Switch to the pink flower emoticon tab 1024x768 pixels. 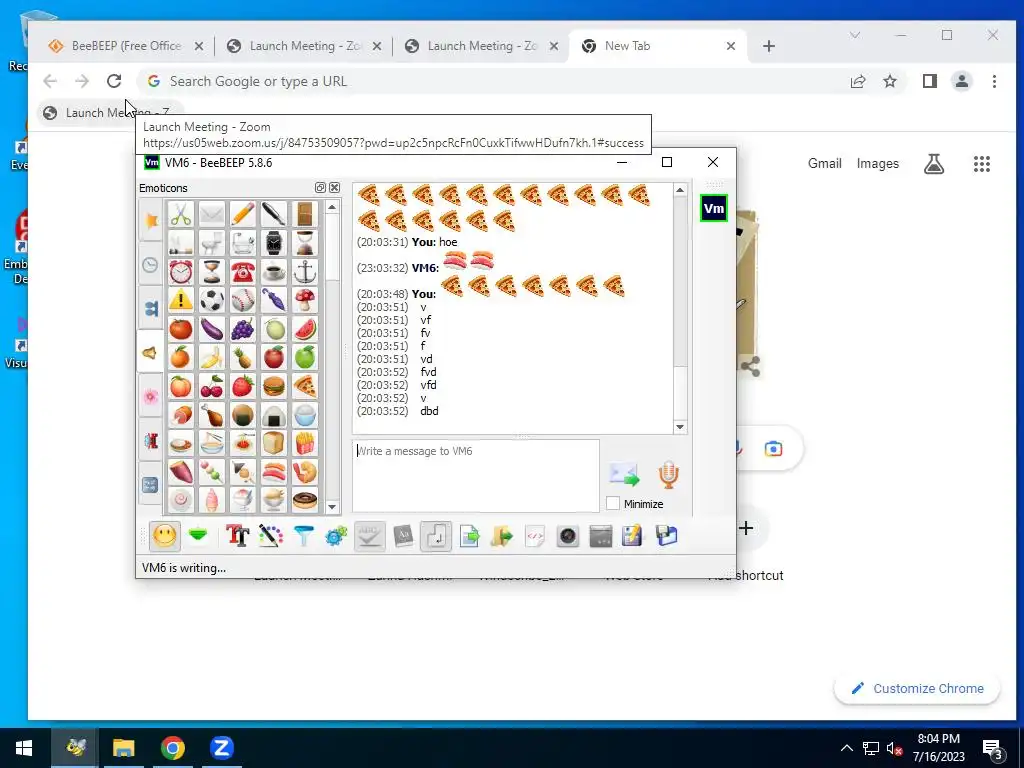pyautogui.click(x=150, y=396)
